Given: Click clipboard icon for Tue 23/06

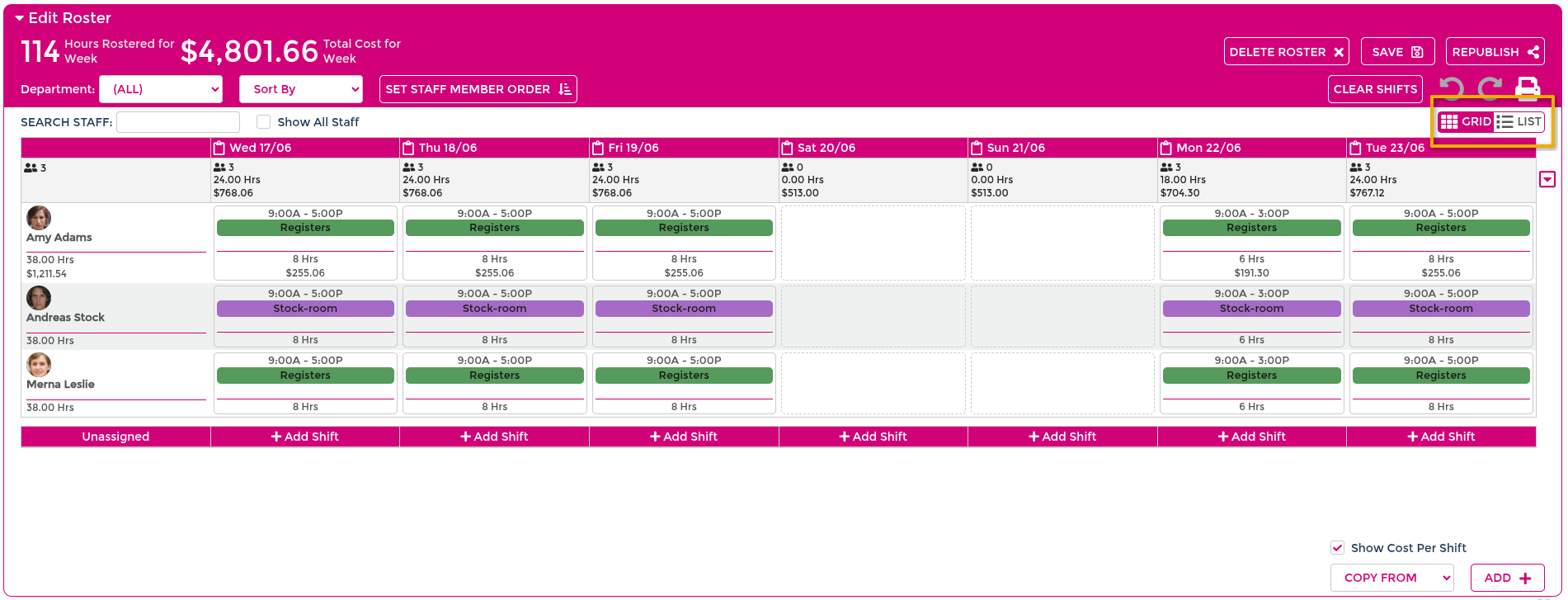Looking at the screenshot, I should click(x=1355, y=148).
